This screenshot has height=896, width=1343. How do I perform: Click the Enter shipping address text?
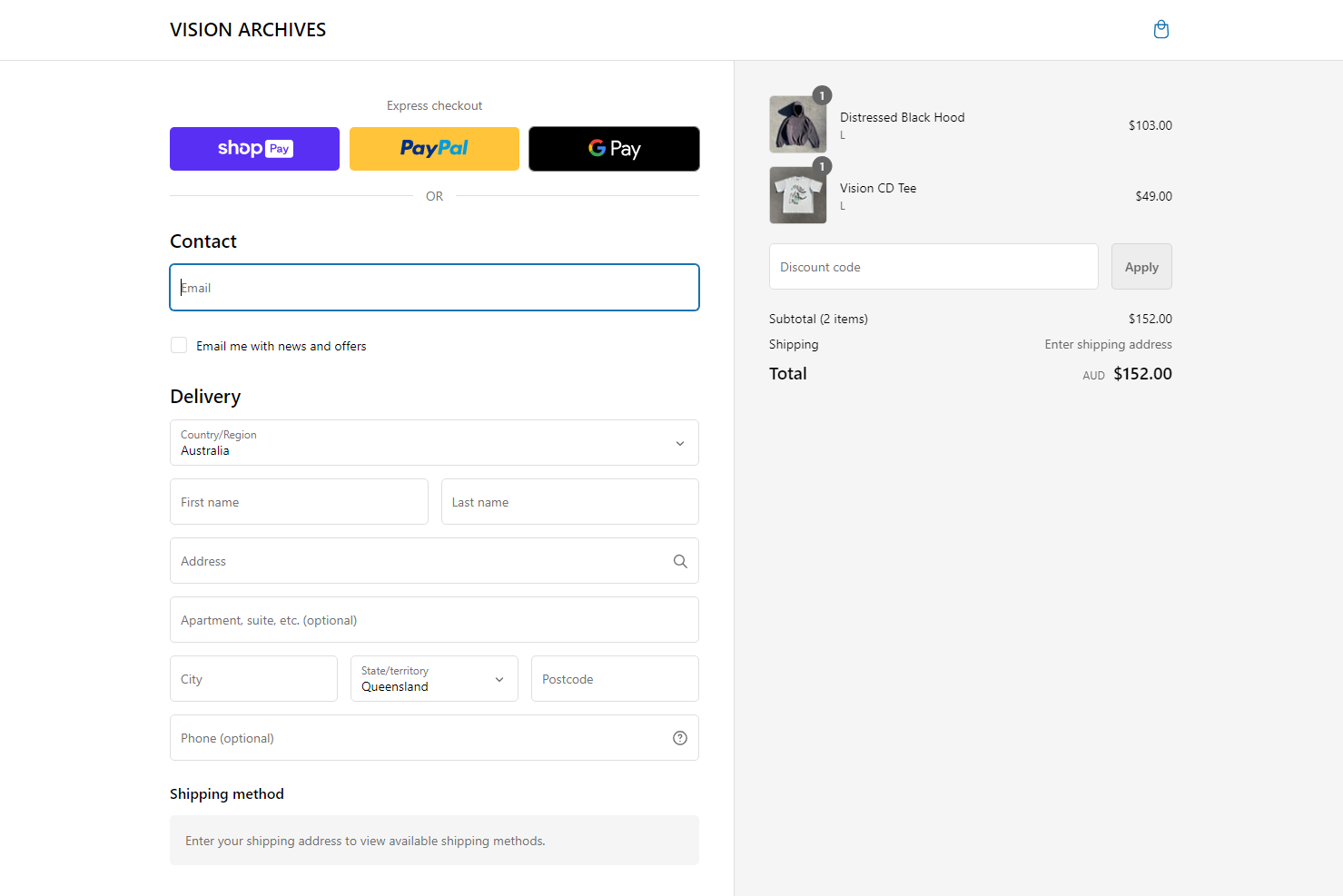point(1108,344)
